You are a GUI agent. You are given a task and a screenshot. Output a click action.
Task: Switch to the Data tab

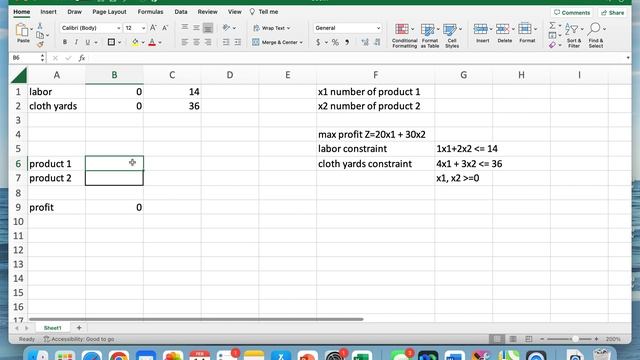click(x=180, y=12)
